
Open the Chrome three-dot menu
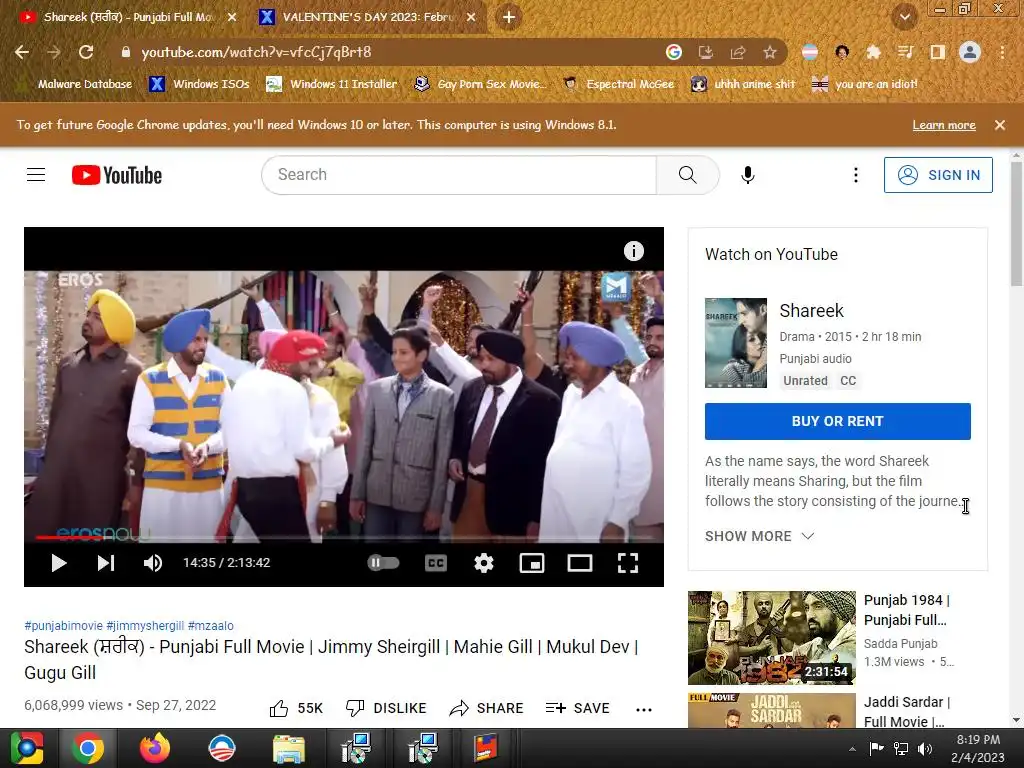tap(1002, 52)
